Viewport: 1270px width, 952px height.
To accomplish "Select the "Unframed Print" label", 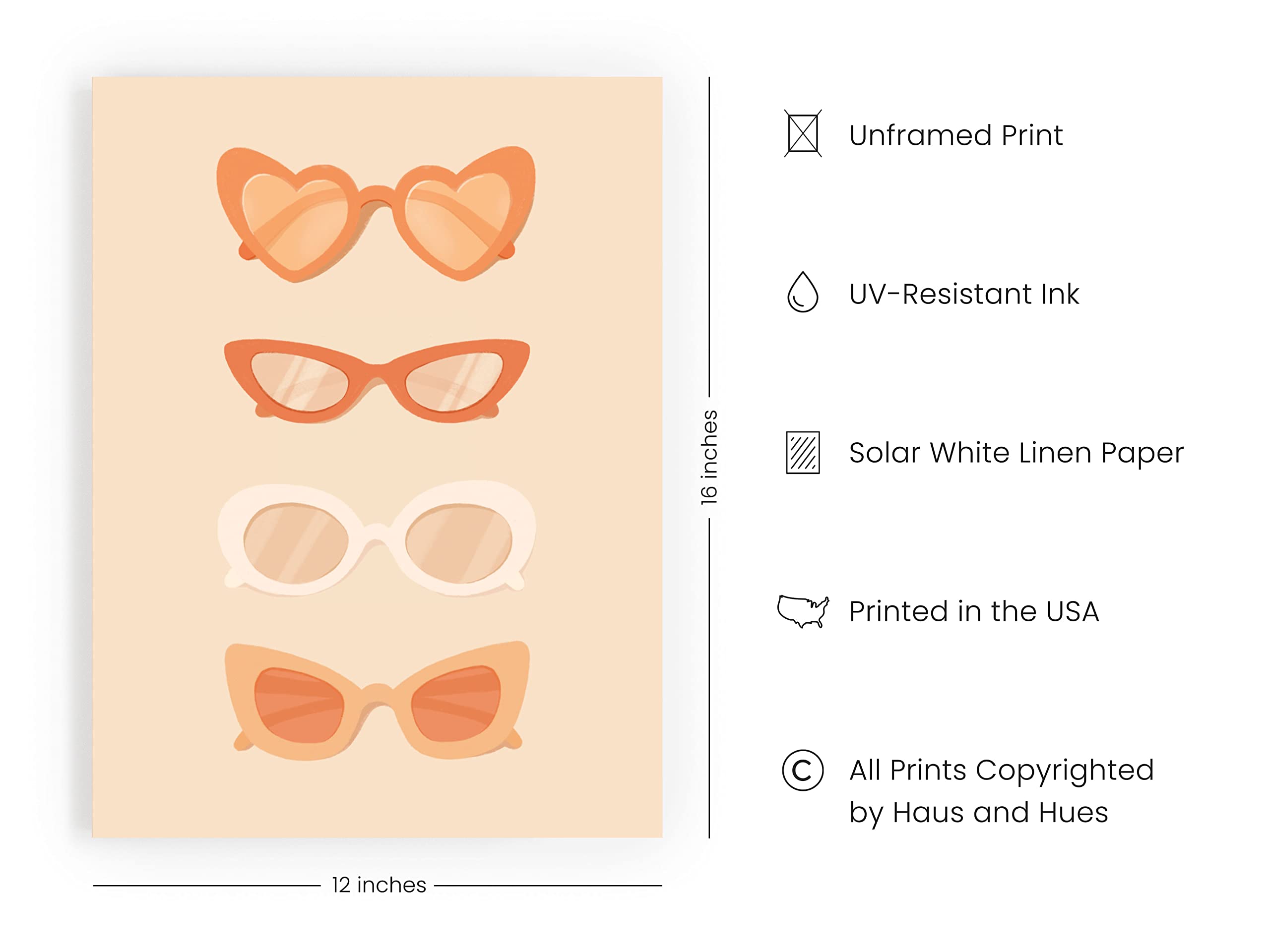I will (955, 135).
